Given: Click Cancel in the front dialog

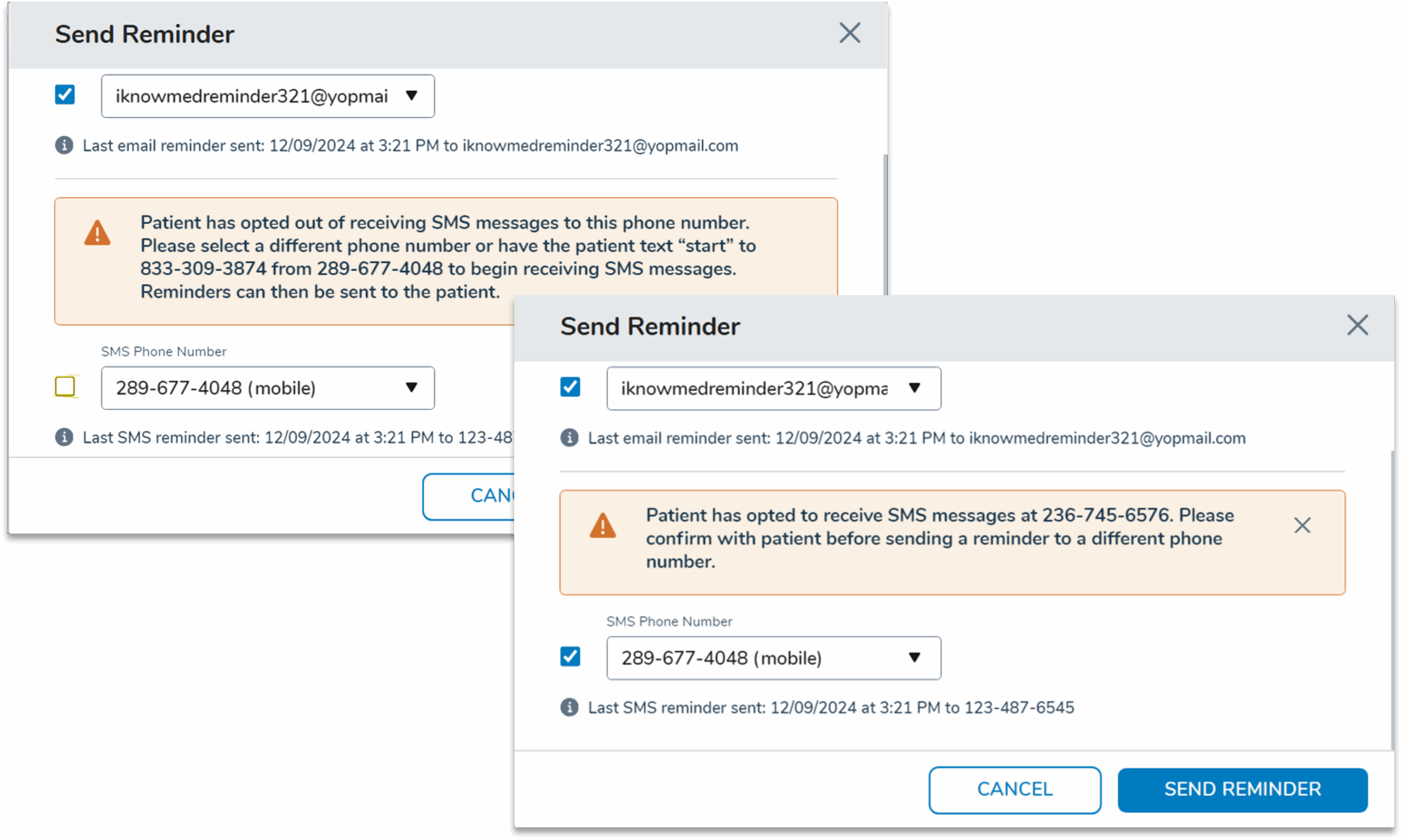Looking at the screenshot, I should point(1014,790).
